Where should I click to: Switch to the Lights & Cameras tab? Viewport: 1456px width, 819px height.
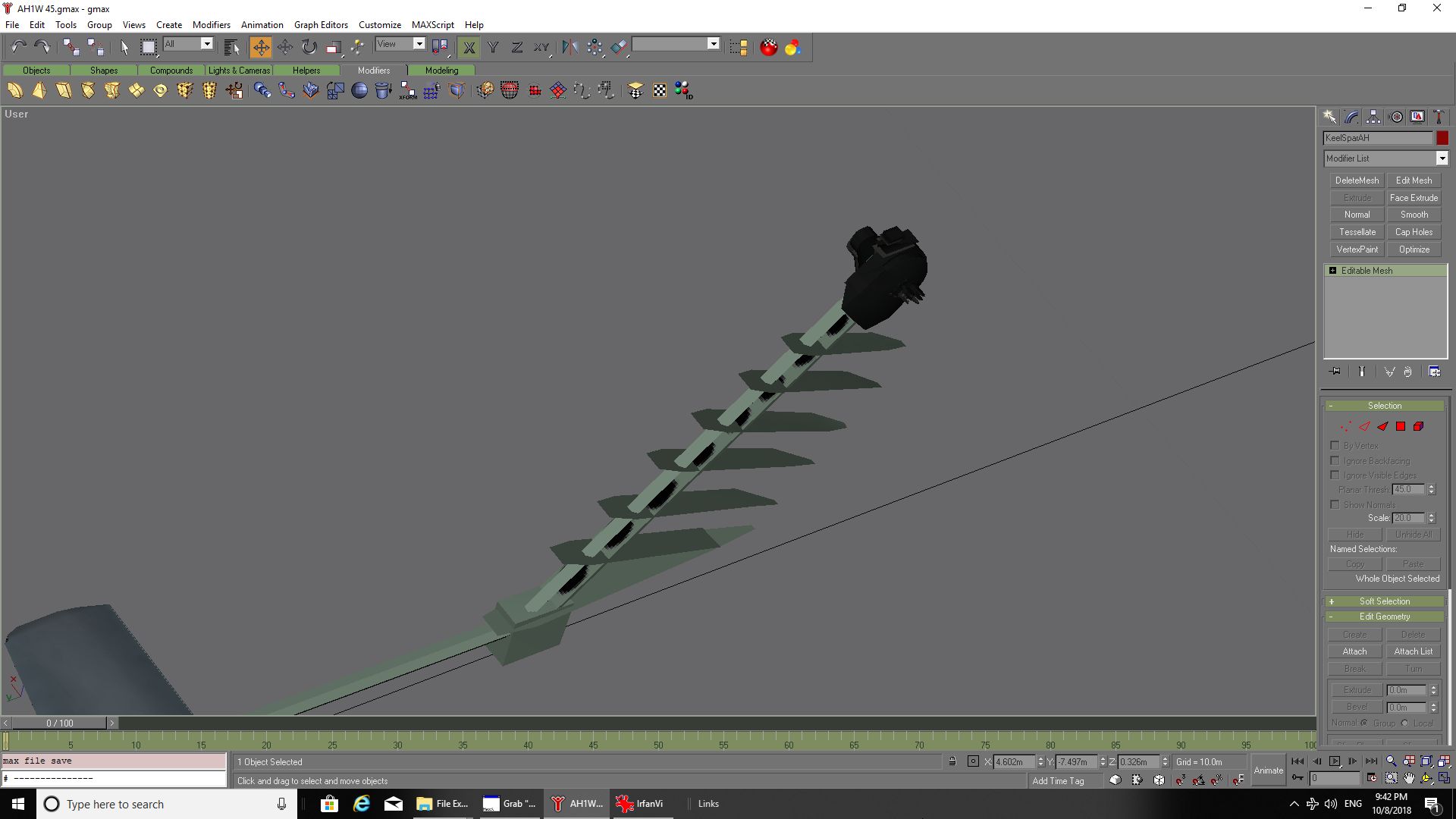coord(239,71)
